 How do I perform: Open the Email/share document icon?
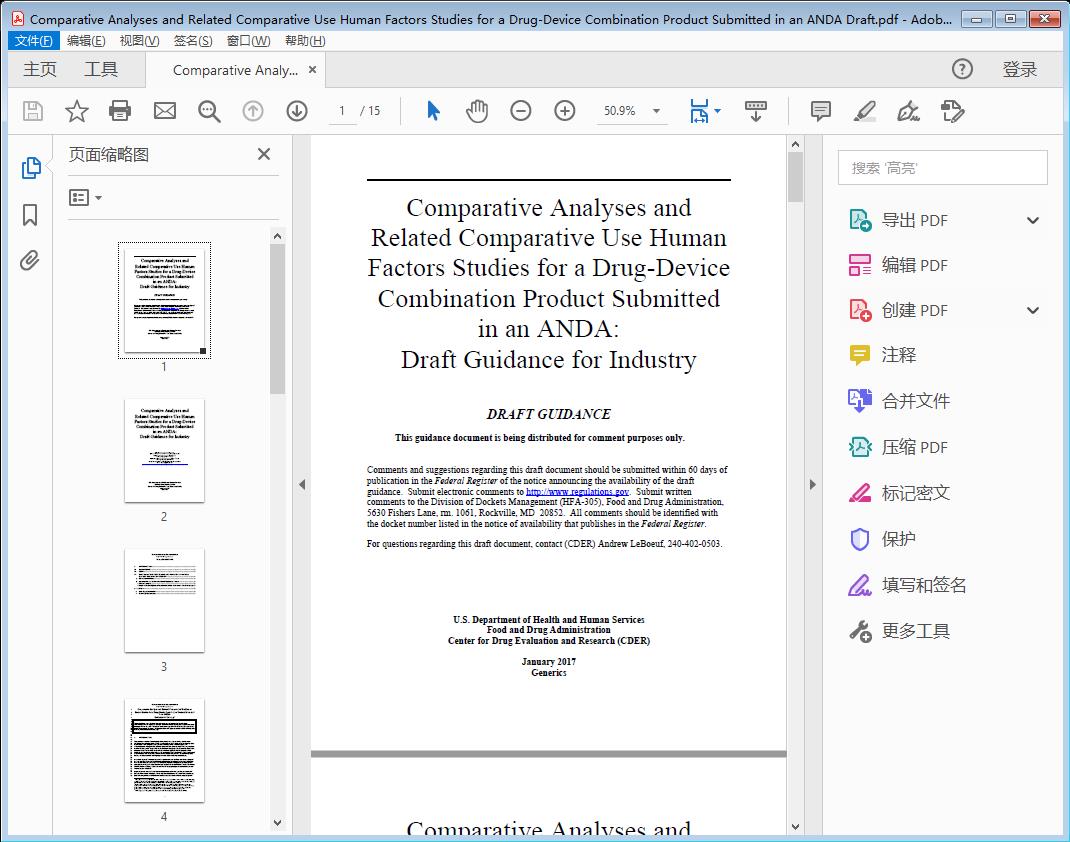coord(164,111)
